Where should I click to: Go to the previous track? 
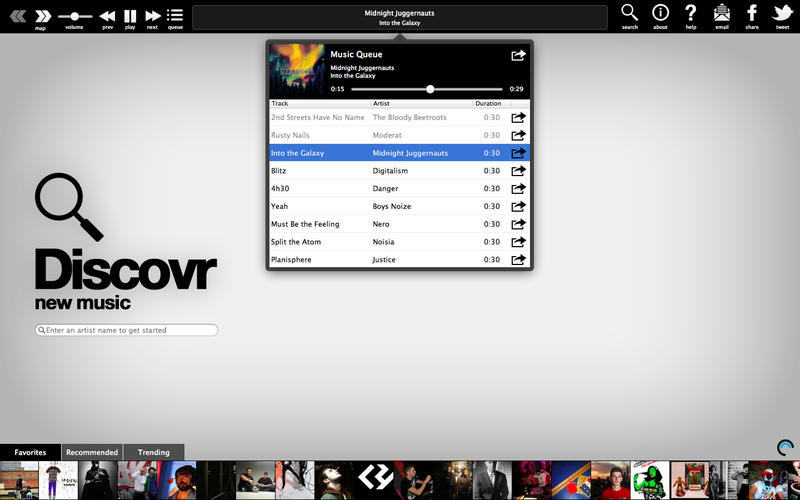coord(107,16)
